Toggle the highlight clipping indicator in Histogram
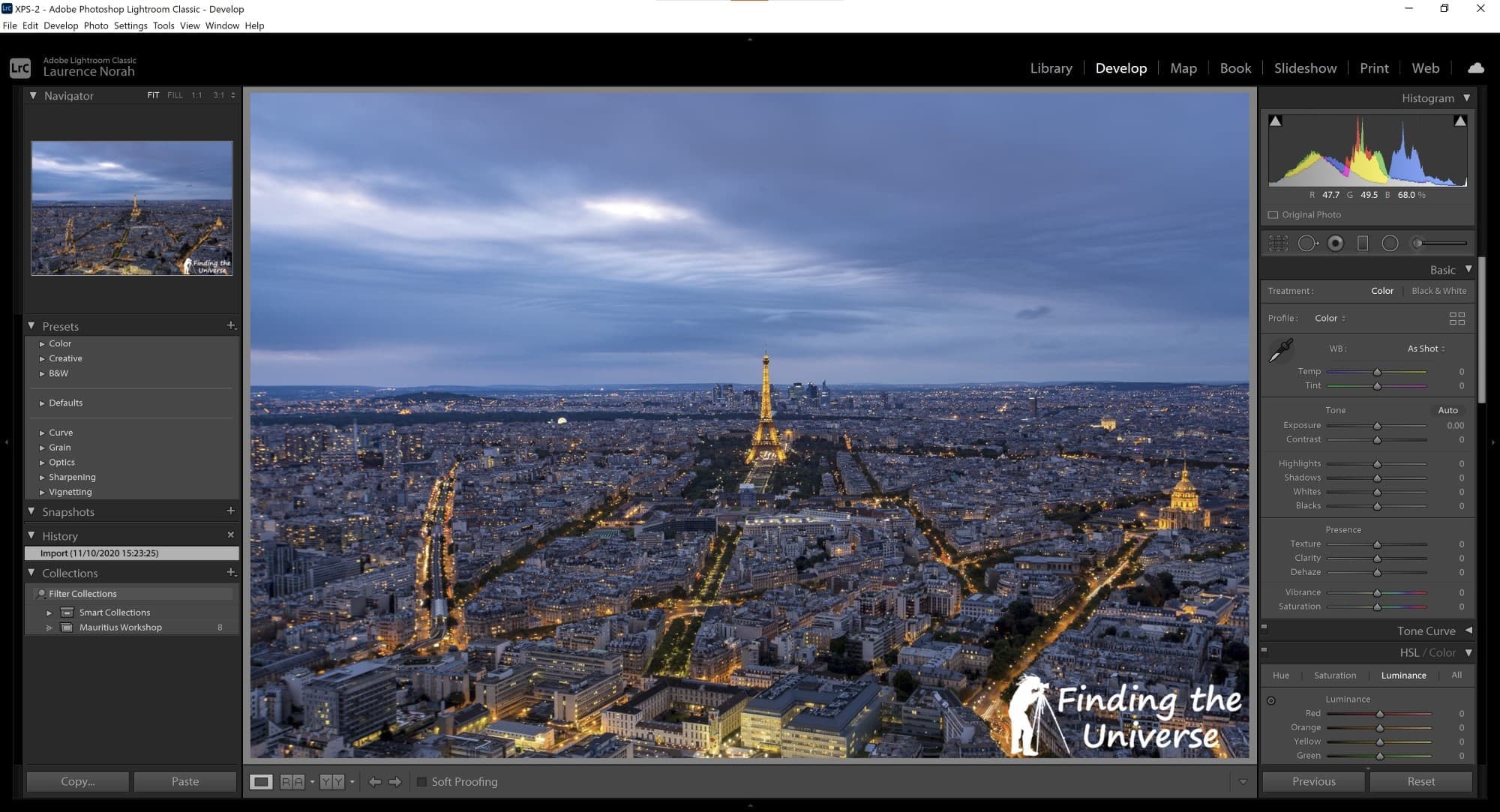The width and height of the screenshot is (1500, 812). [1459, 121]
